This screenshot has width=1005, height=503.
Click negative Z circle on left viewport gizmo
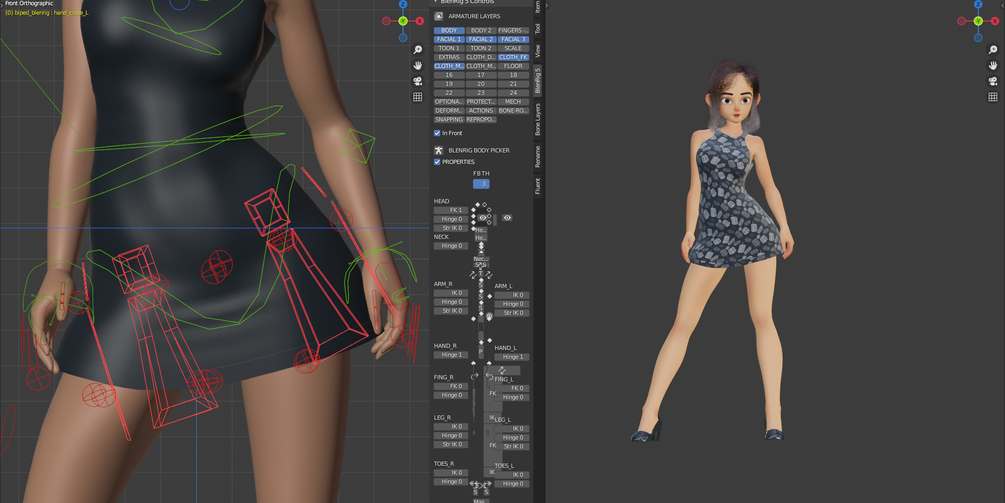tap(403, 37)
